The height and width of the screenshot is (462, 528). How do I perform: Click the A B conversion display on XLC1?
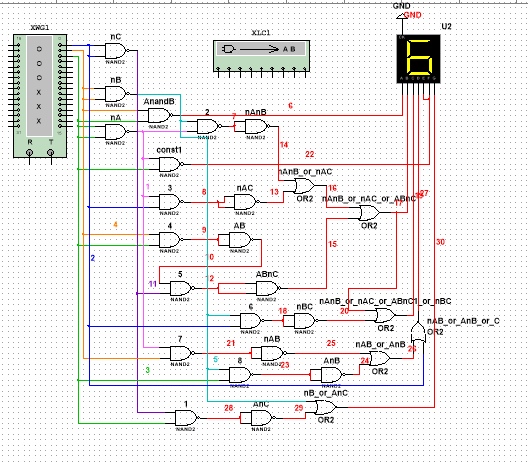261,49
